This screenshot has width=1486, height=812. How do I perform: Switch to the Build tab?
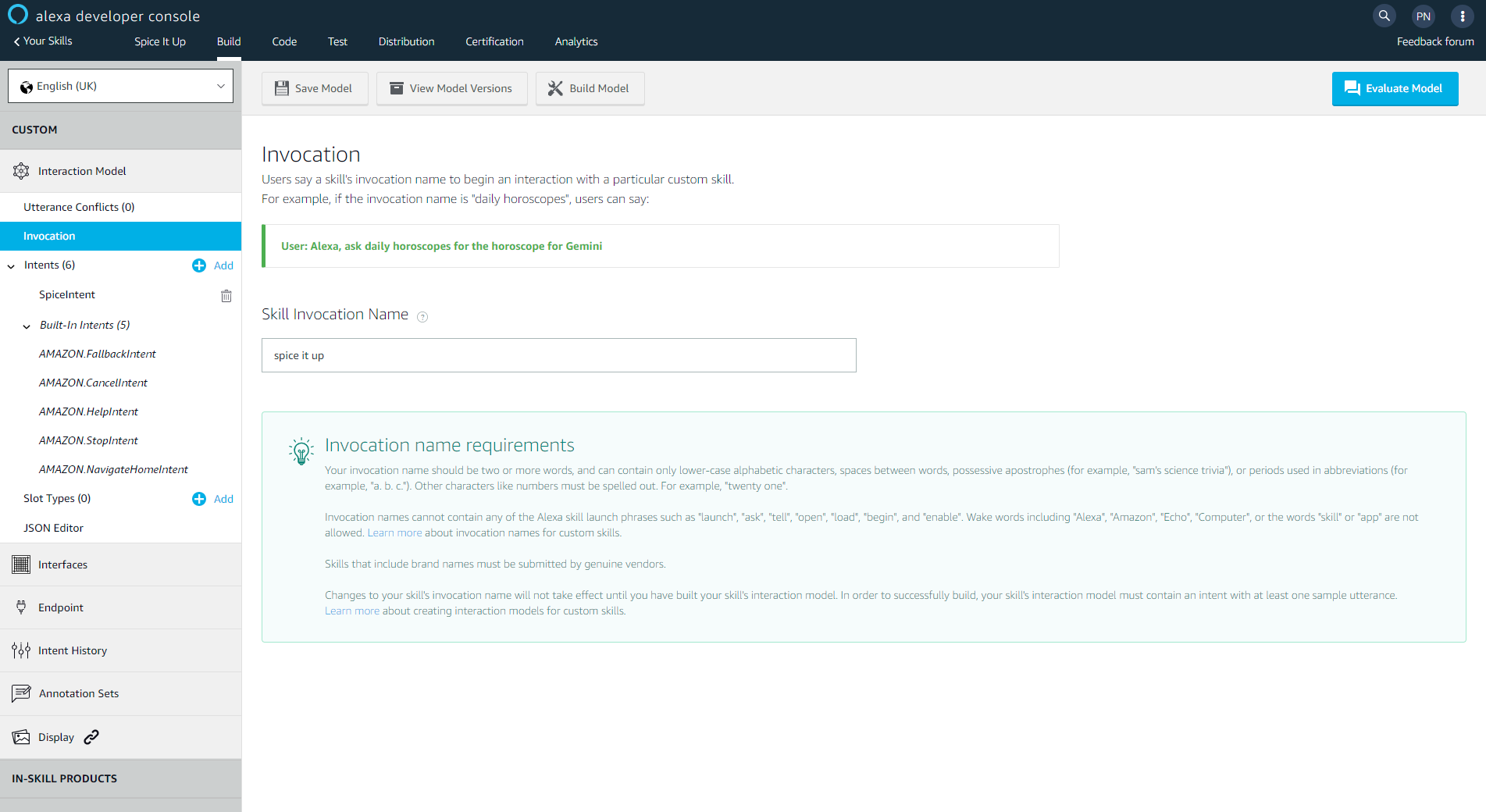tap(229, 41)
